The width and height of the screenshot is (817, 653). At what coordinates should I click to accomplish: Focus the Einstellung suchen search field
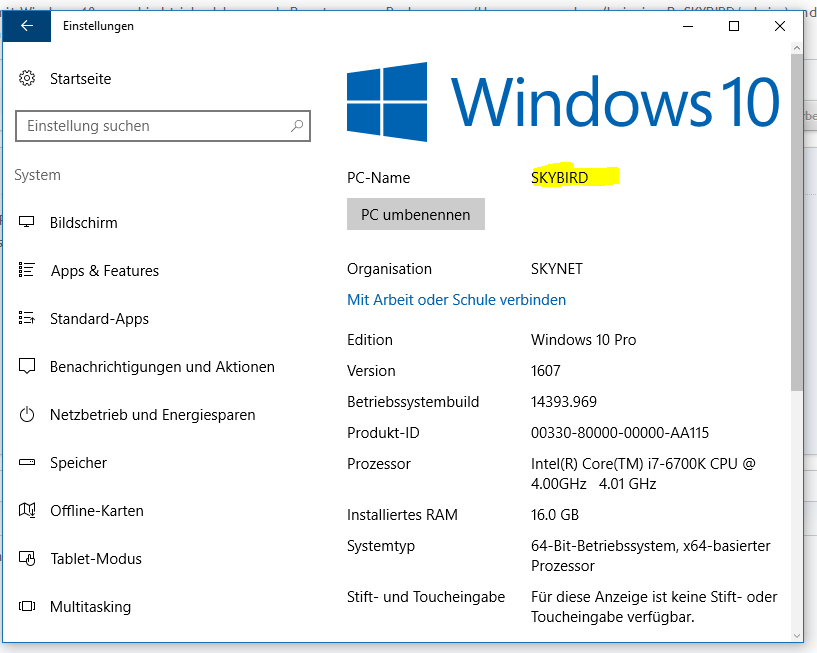[x=163, y=126]
